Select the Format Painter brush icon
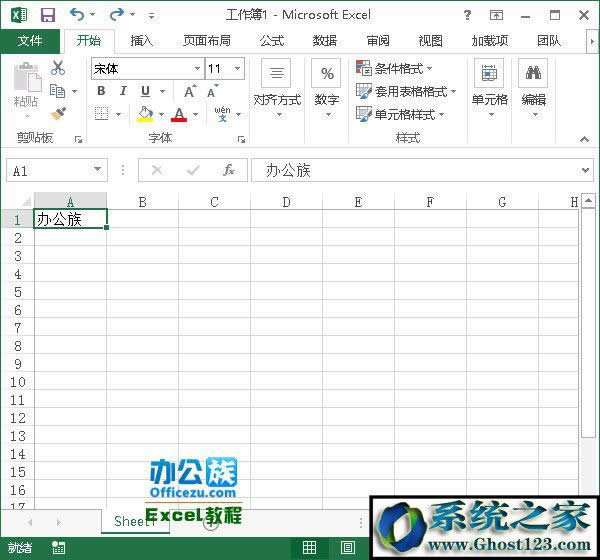This screenshot has height=560, width=600. click(x=58, y=114)
